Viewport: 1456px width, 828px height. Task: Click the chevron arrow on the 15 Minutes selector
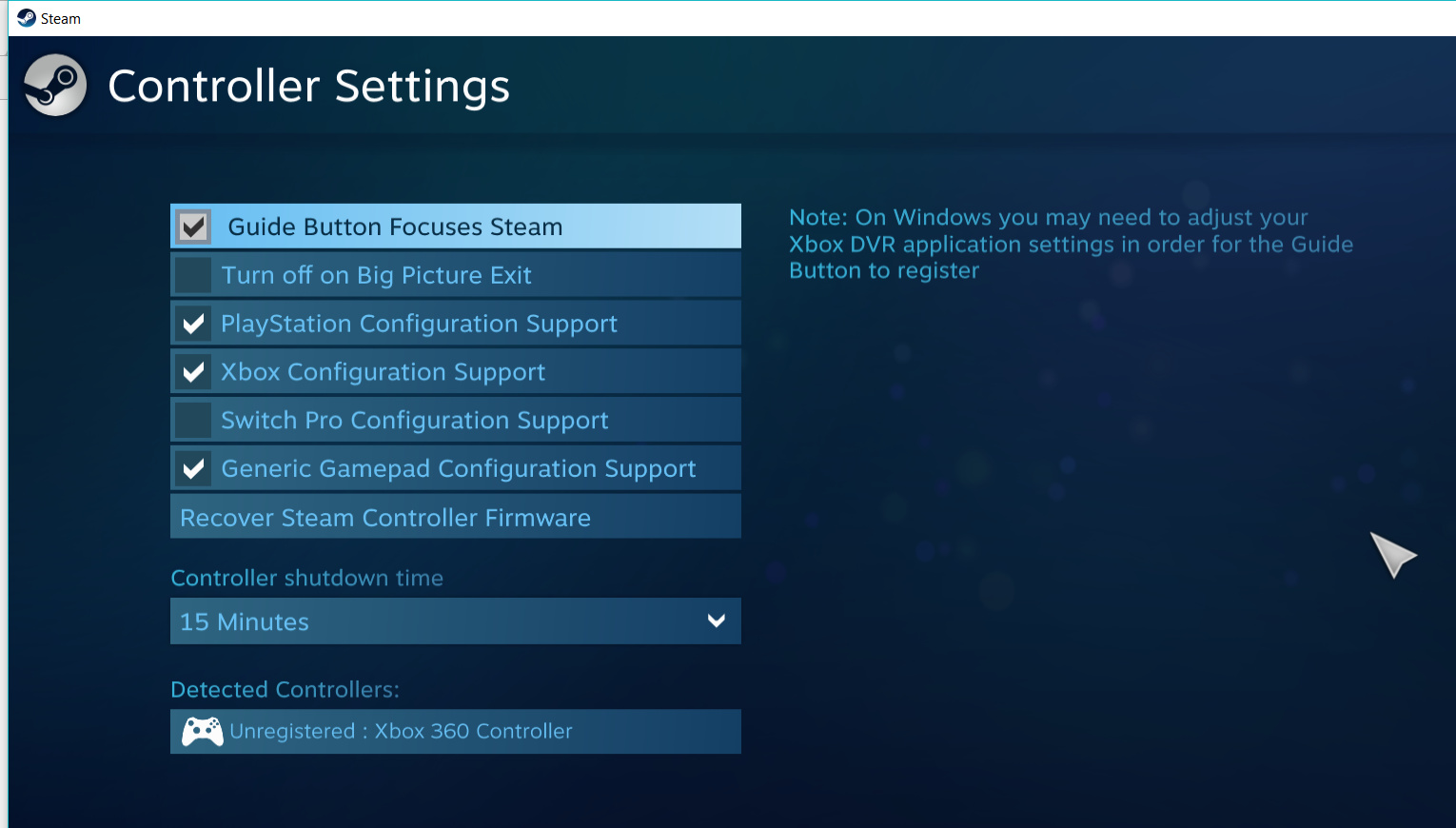(716, 621)
